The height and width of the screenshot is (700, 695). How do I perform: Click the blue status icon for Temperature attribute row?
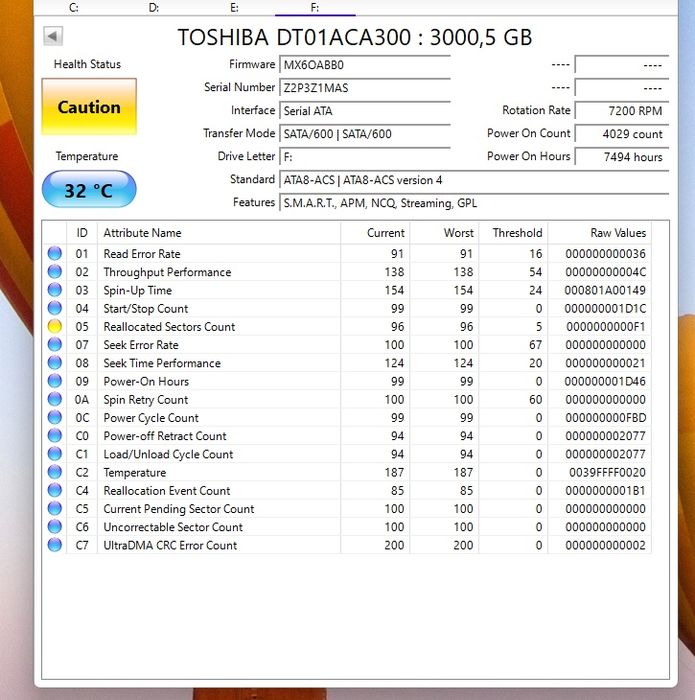coord(55,472)
